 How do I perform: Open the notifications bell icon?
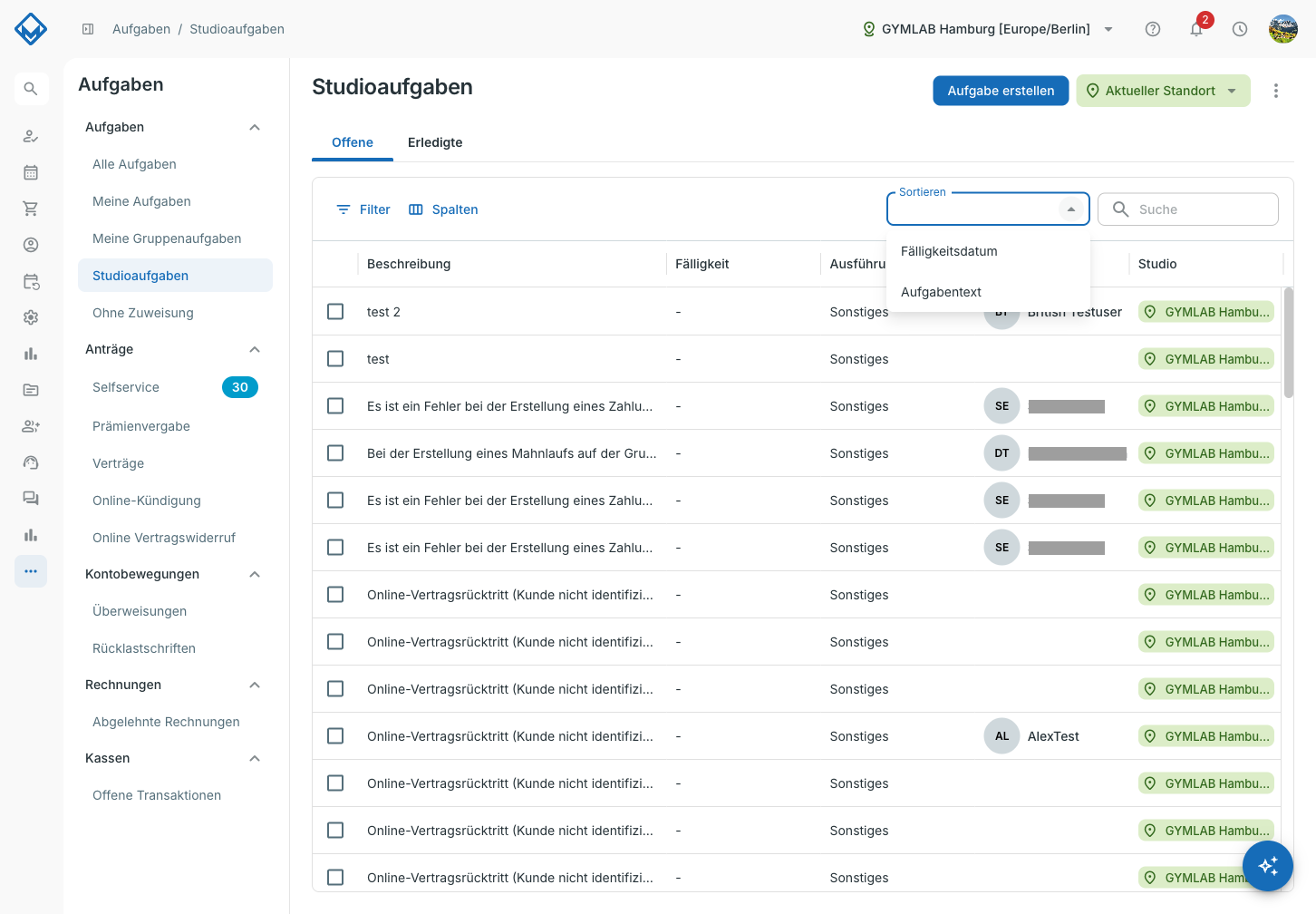click(x=1196, y=29)
